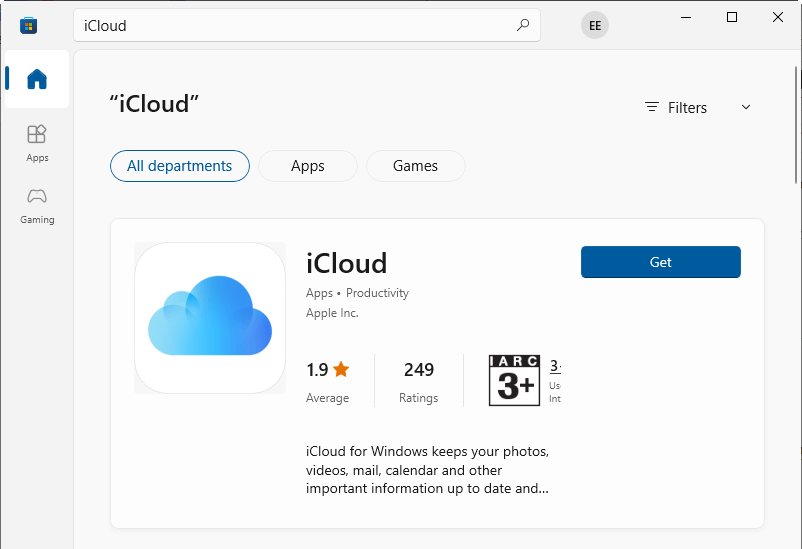This screenshot has height=549, width=802.
Task: Select the All departments filter pill
Action: tap(179, 166)
